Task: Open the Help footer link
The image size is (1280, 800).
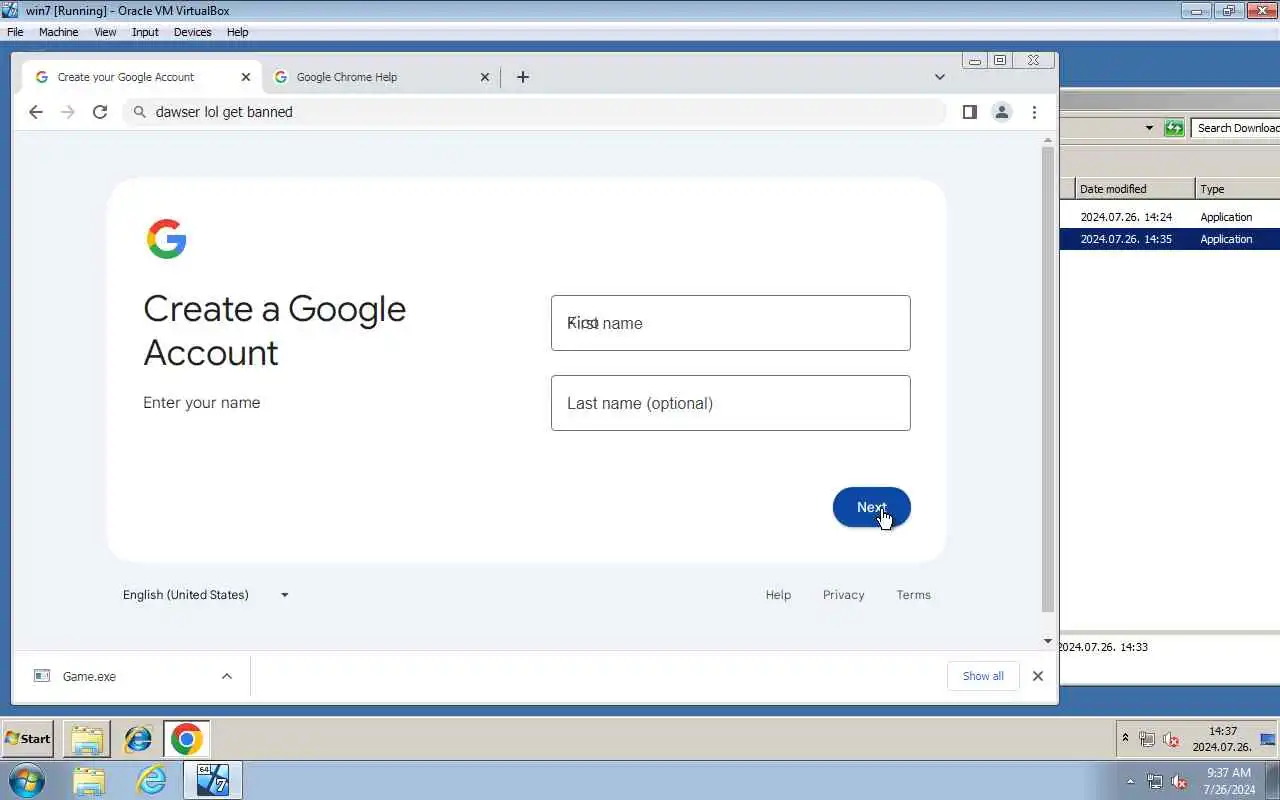Action: 778,595
